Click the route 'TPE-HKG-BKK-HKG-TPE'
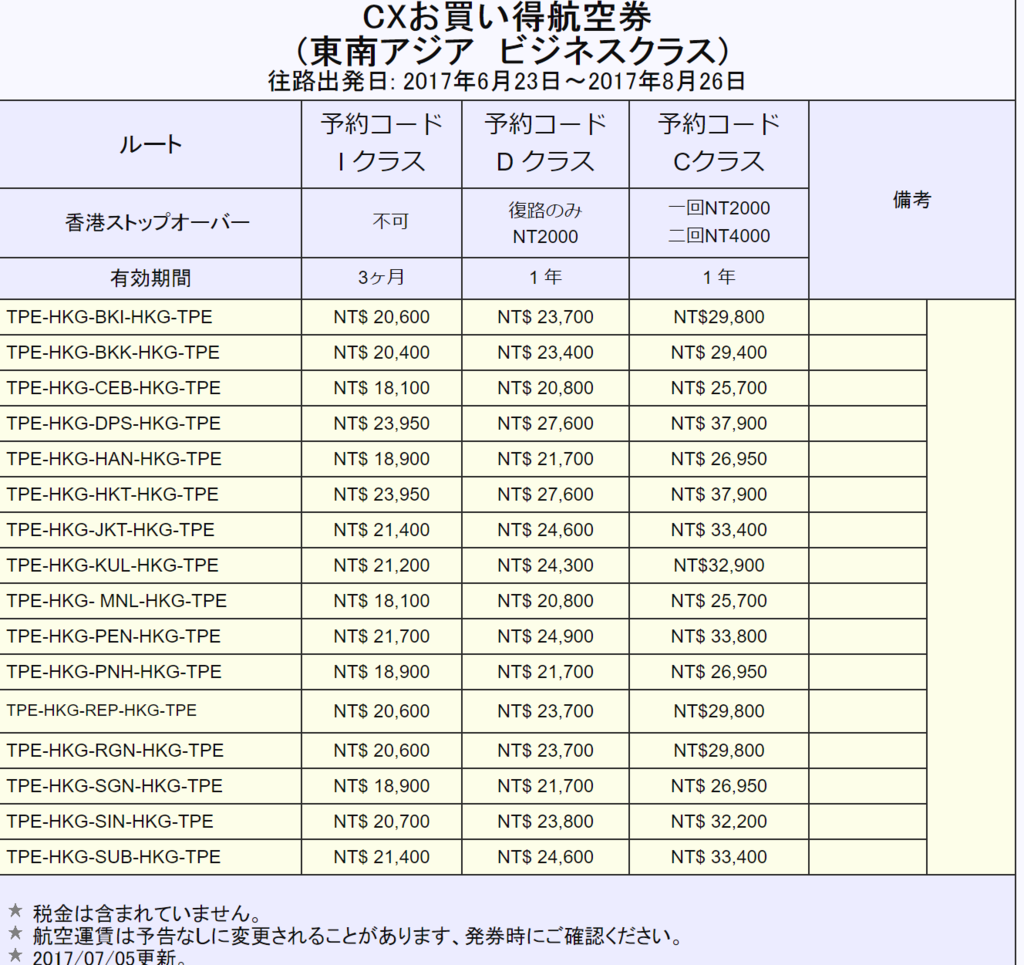Image resolution: width=1024 pixels, height=965 pixels. 112,353
